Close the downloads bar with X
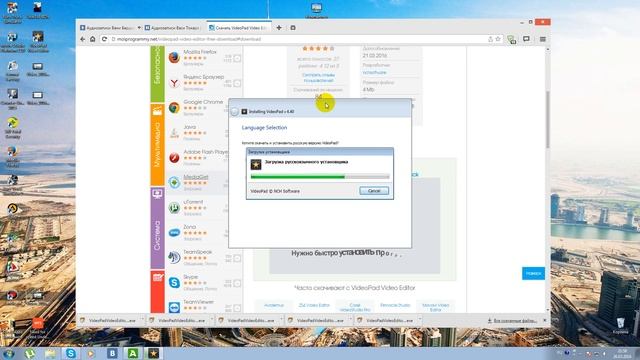This screenshot has width=640, height=360. (x=544, y=320)
